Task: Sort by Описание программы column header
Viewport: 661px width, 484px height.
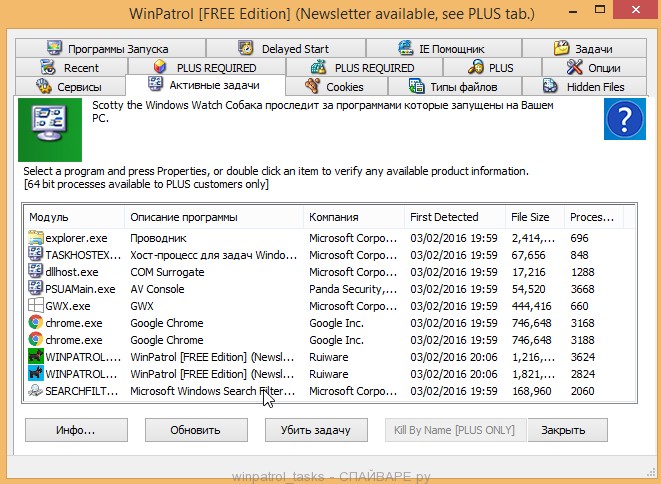Action: tap(214, 217)
